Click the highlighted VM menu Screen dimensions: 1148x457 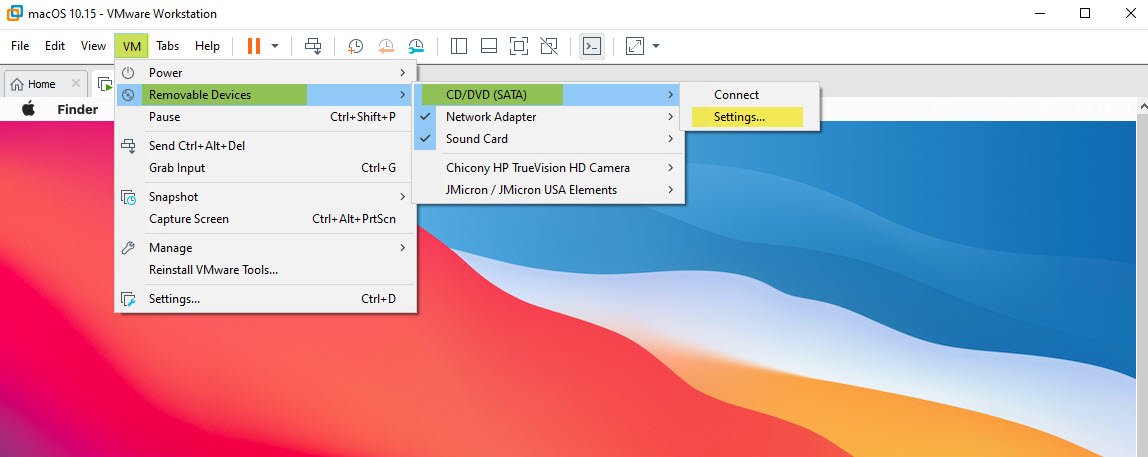tap(132, 46)
